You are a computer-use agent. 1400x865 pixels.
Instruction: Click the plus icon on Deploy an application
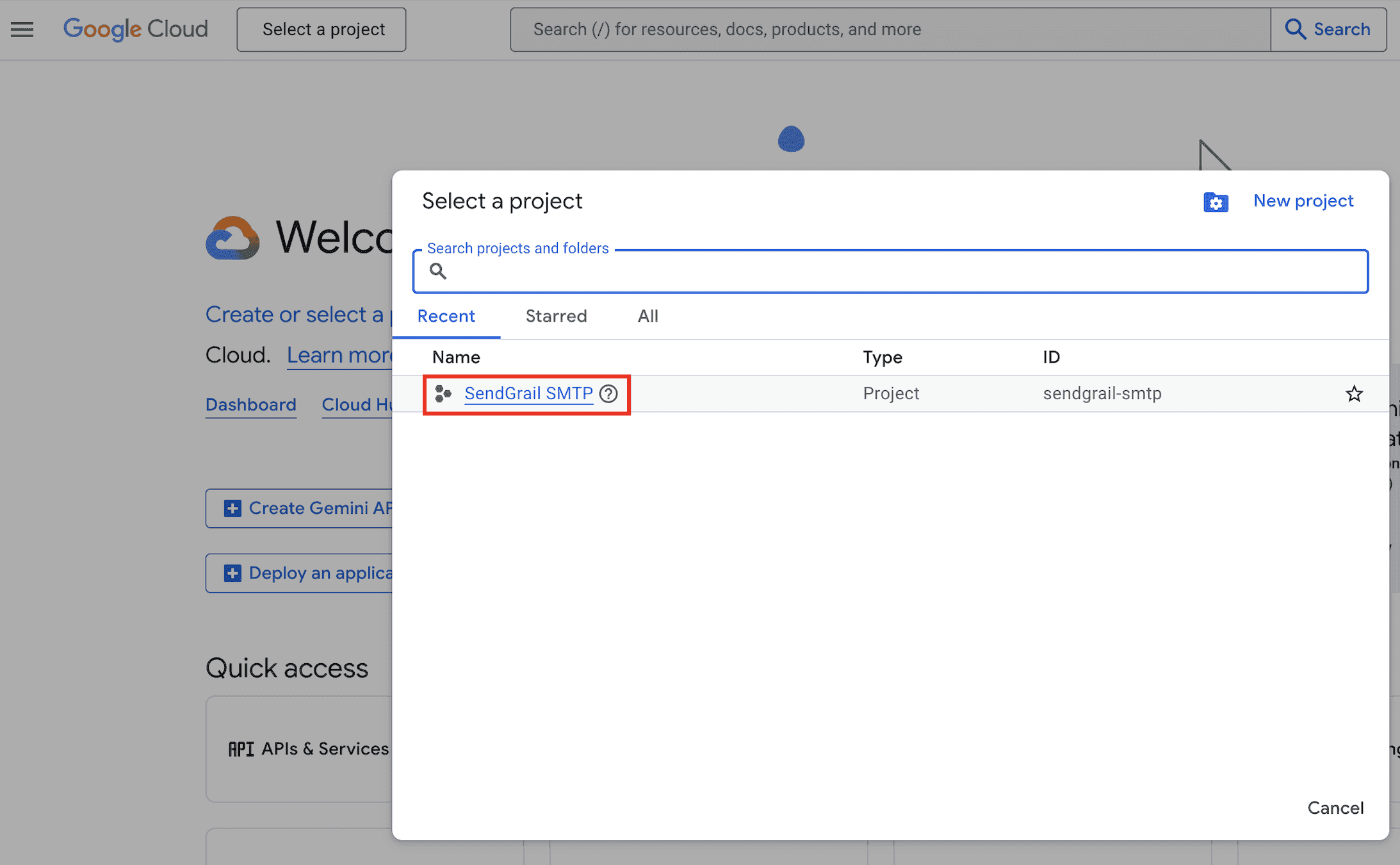[x=232, y=573]
